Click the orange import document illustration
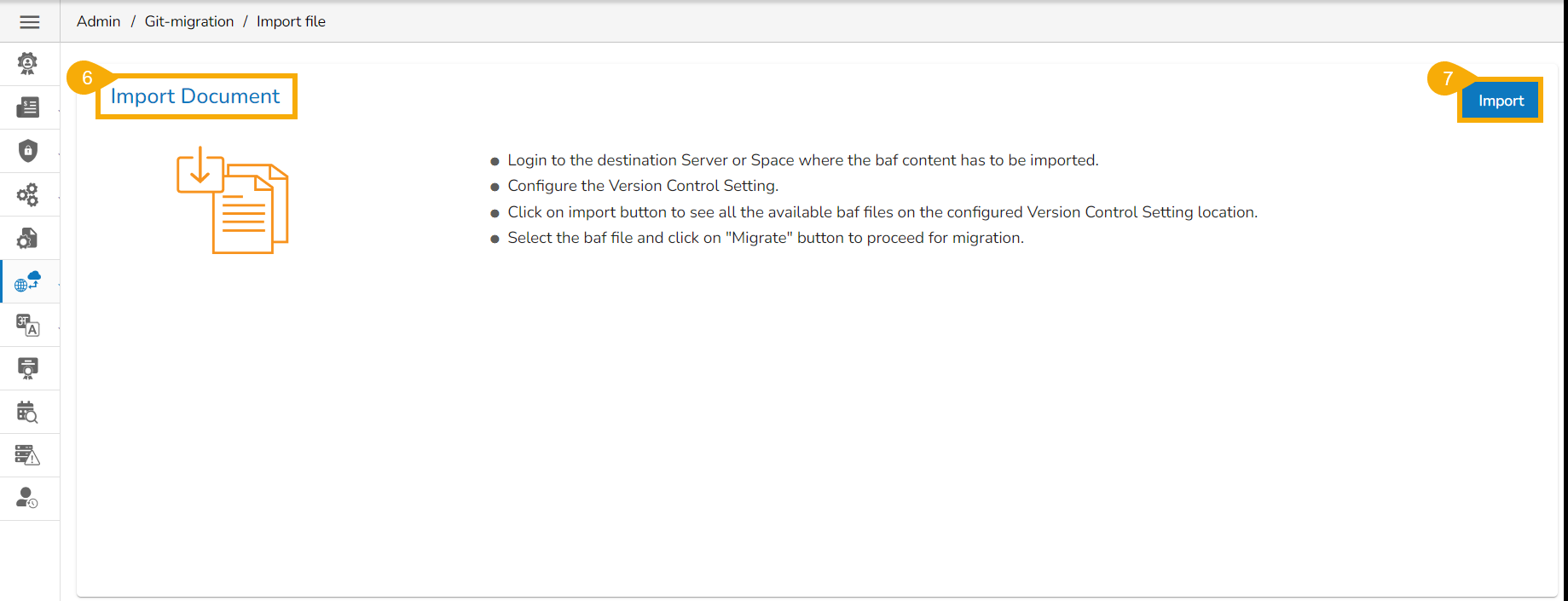Viewport: 1568px width, 601px height. point(233,200)
